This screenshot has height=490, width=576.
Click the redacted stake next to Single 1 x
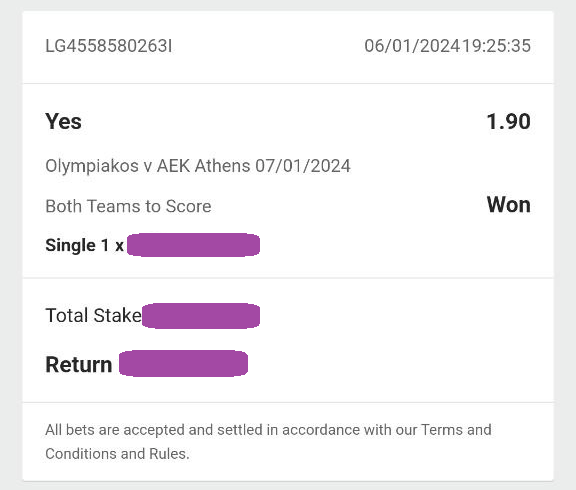point(193,245)
